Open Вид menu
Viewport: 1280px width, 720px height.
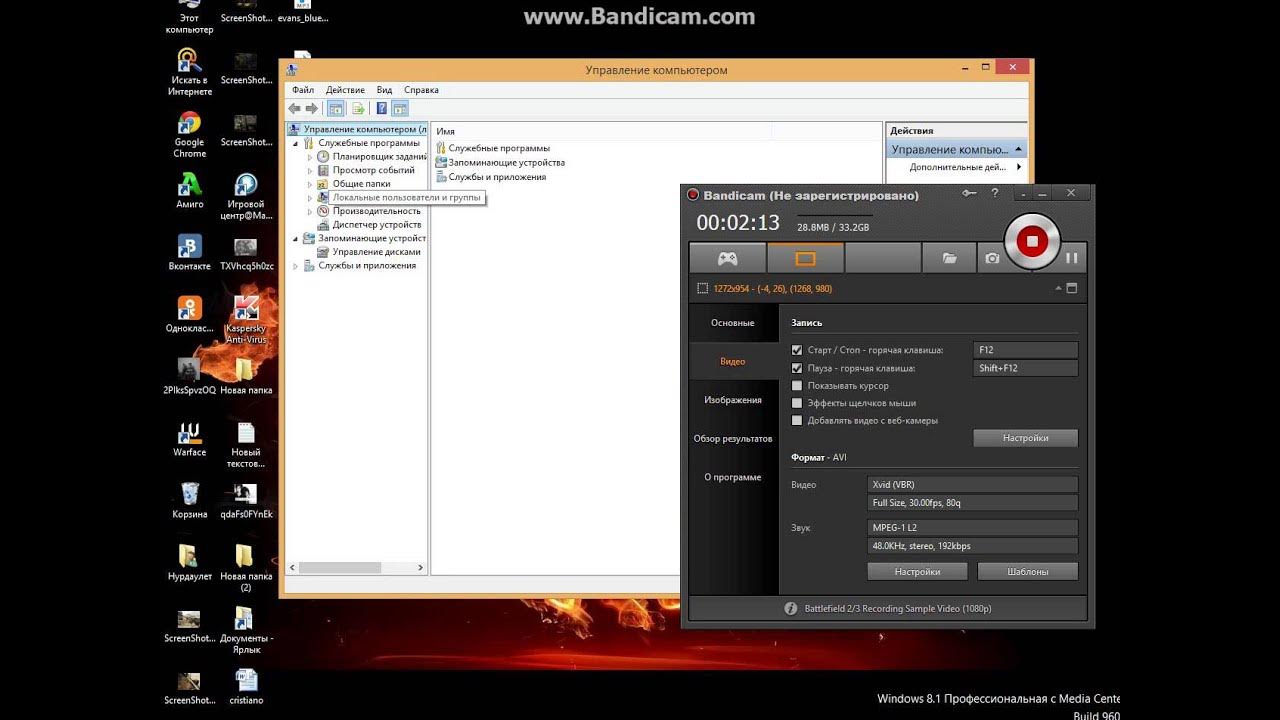[x=384, y=90]
